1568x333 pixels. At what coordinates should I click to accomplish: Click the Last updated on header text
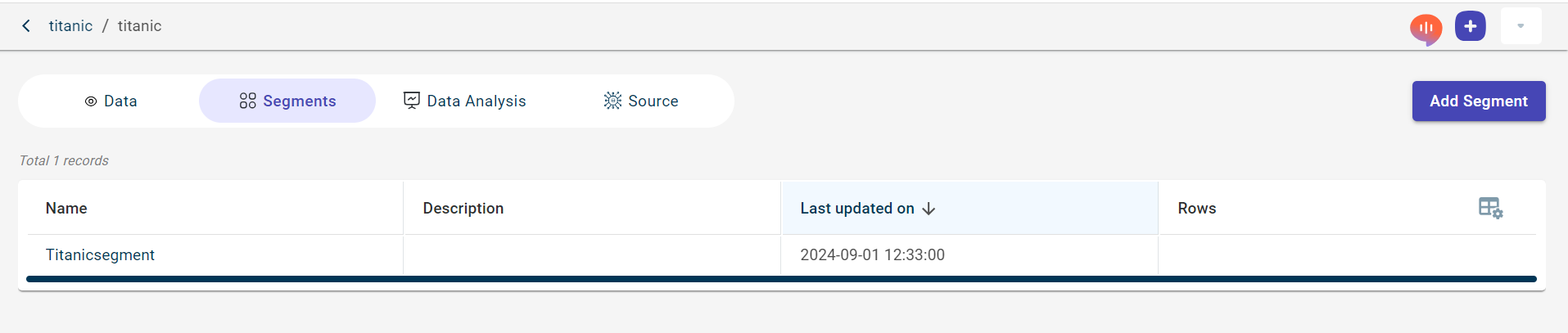point(856,209)
